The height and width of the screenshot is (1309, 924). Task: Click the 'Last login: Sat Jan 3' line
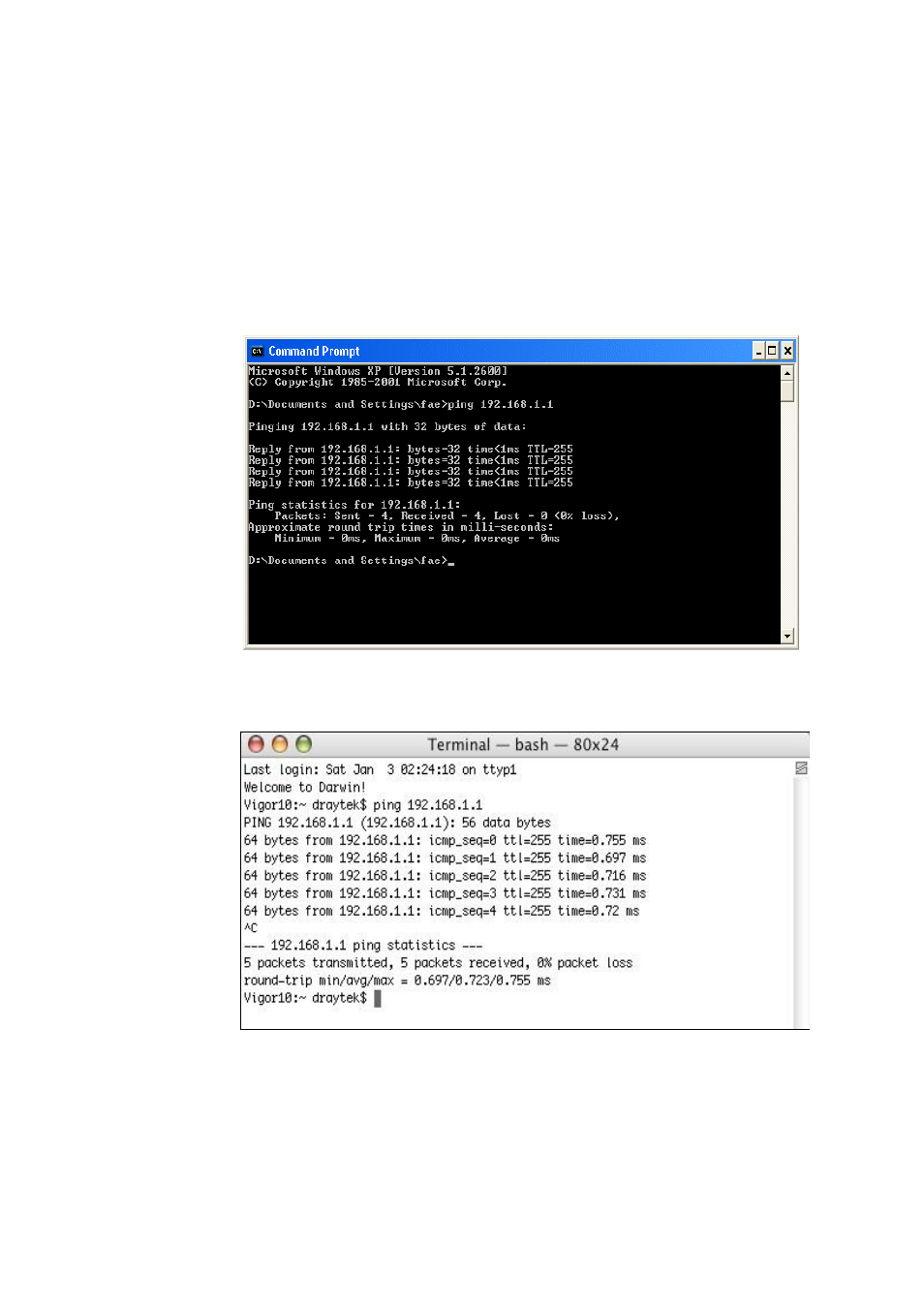tap(380, 770)
